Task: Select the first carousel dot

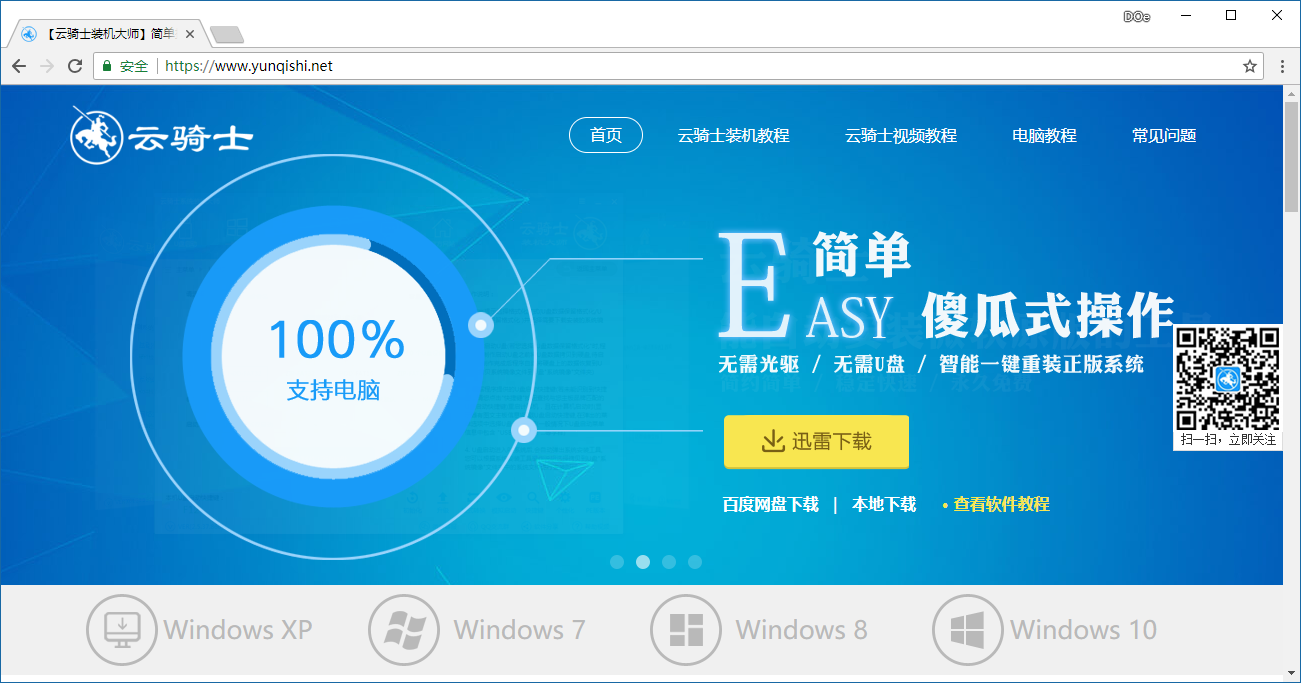Action: [x=617, y=562]
